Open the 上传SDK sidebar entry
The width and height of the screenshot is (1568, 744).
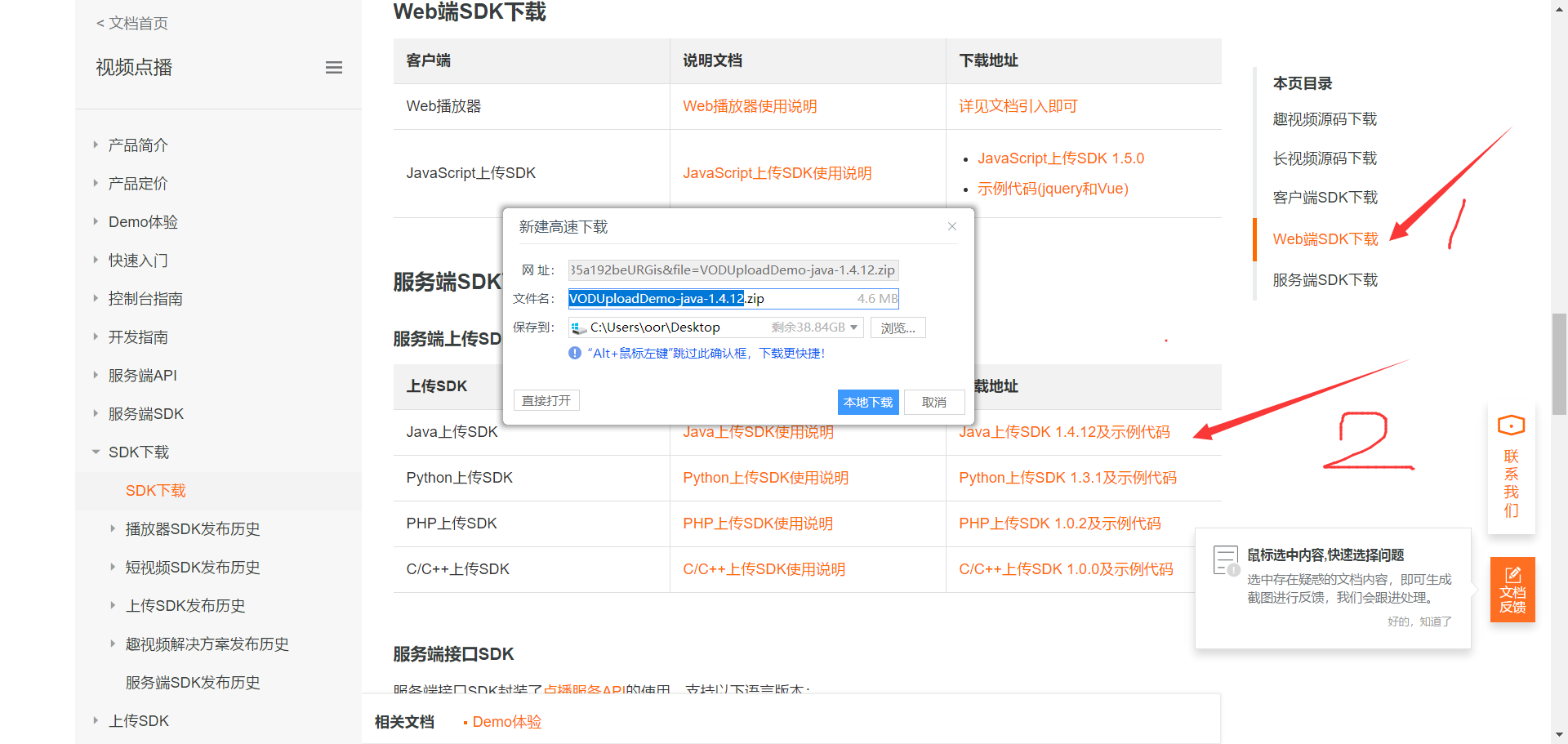[x=139, y=720]
